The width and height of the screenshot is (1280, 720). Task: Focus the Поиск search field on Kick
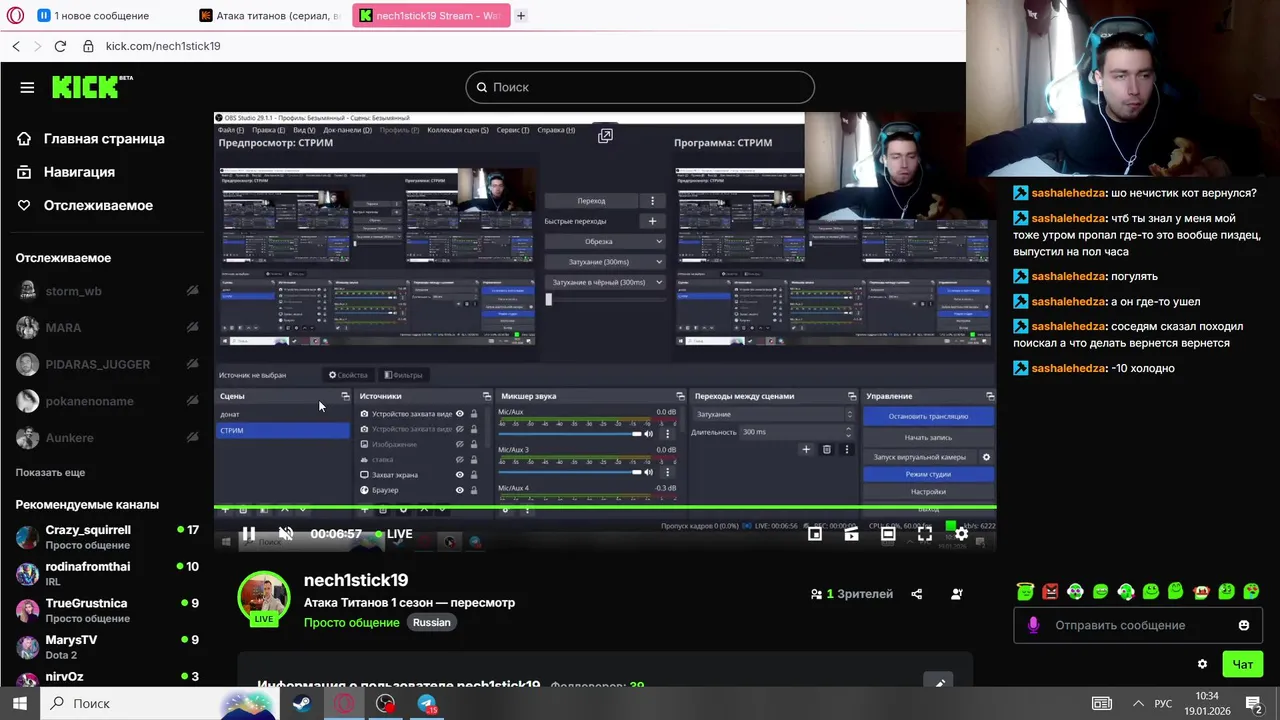click(640, 87)
